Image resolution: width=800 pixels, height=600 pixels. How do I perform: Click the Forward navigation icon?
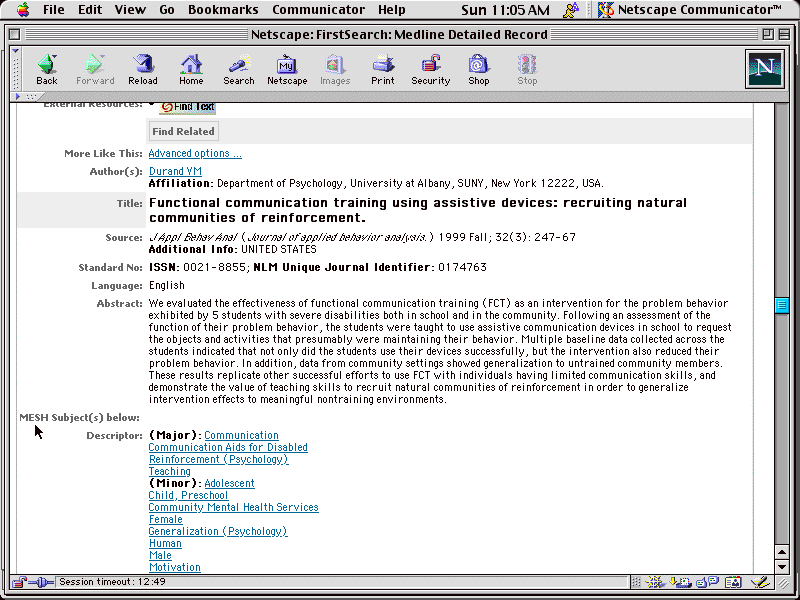[x=95, y=69]
